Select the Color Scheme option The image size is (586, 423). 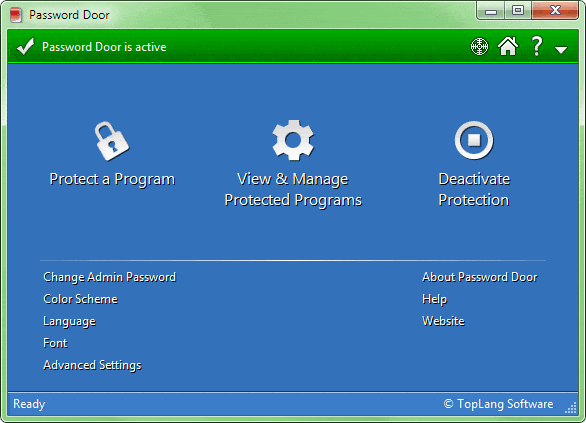(80, 299)
